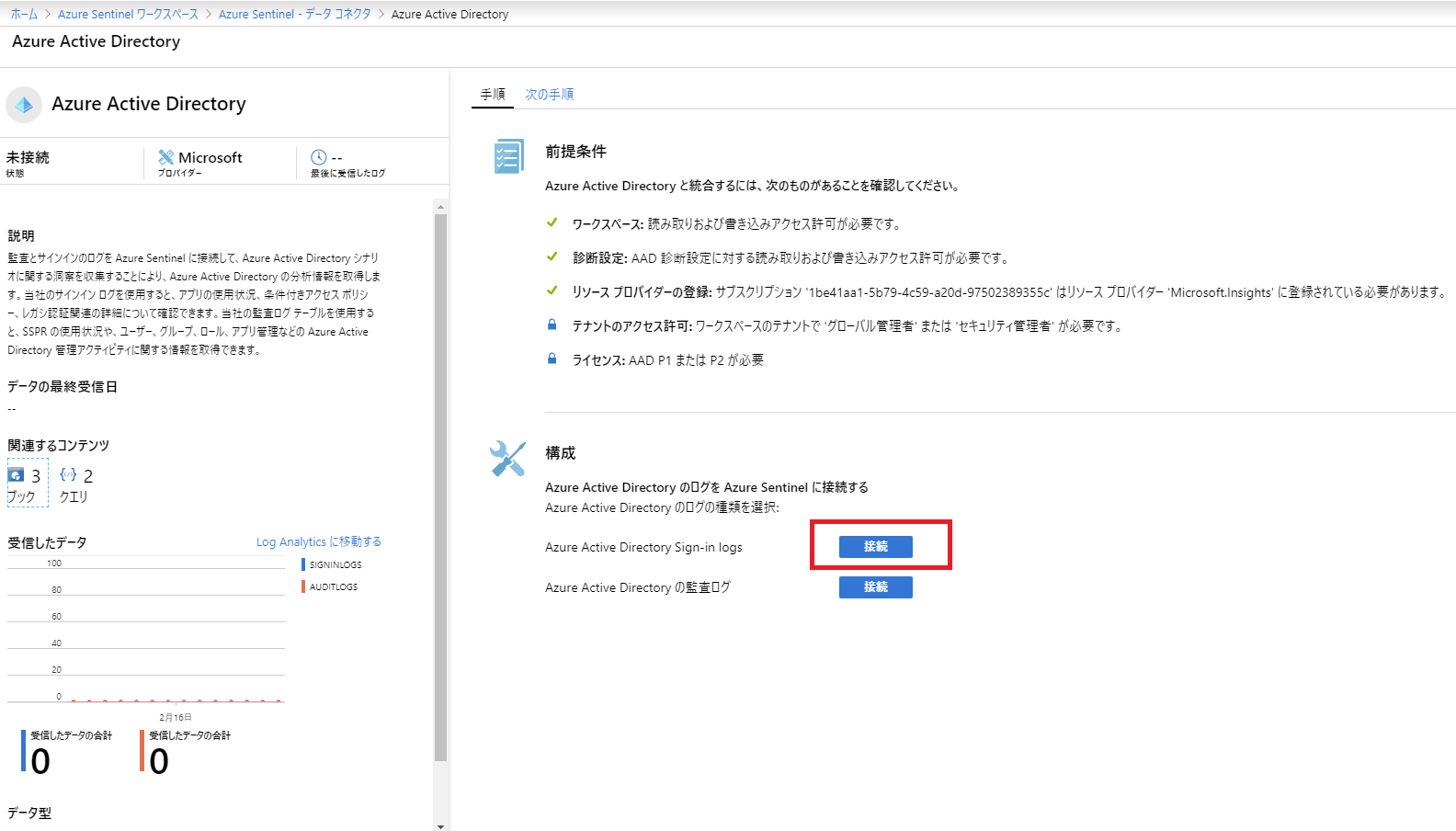Click the prerequisites checklist icon

pyautogui.click(x=508, y=156)
